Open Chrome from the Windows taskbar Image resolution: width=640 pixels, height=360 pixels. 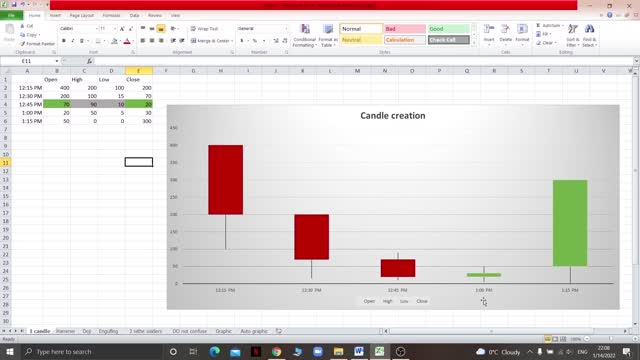[x=276, y=351]
